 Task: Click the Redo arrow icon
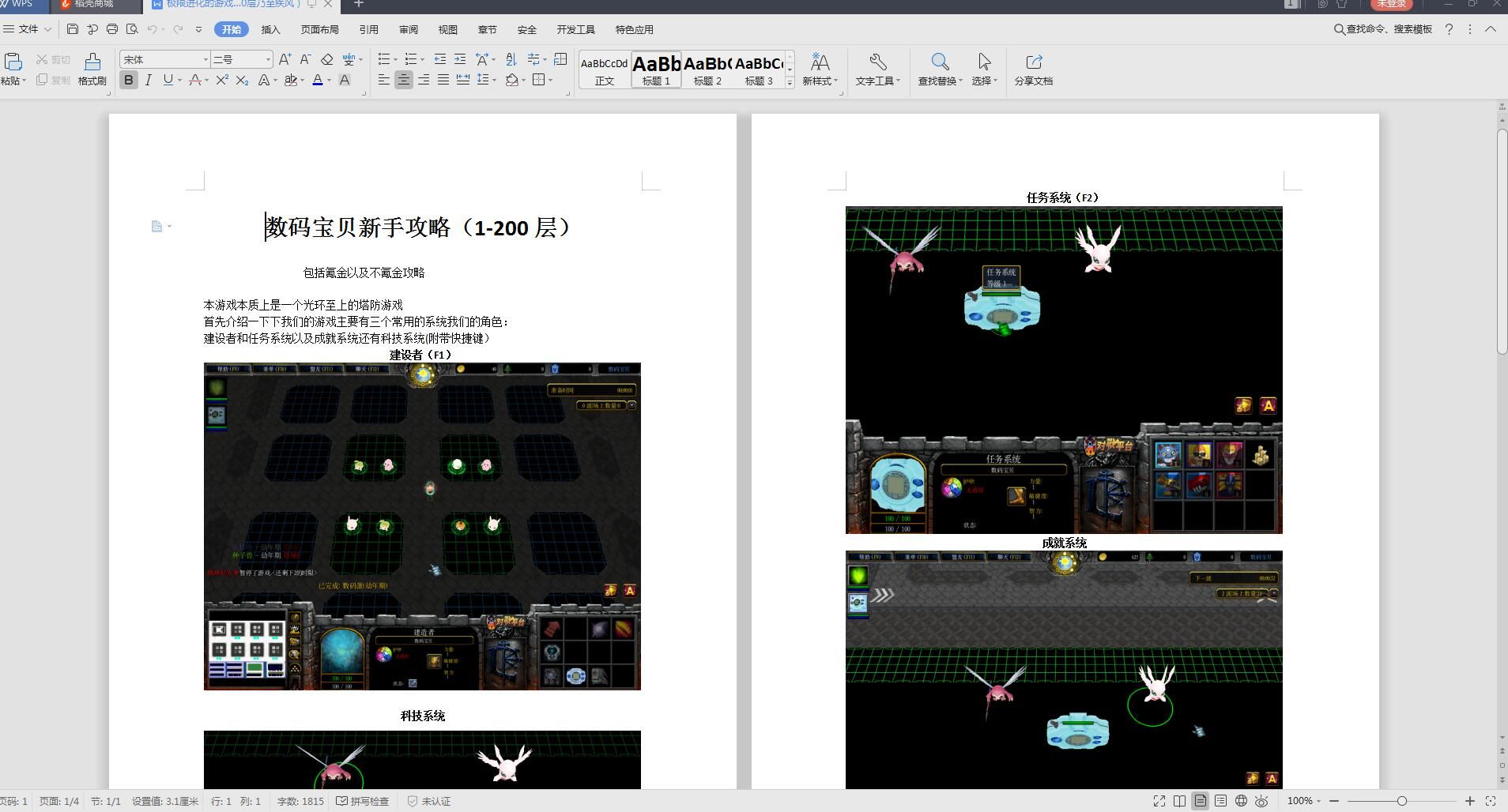point(178,29)
